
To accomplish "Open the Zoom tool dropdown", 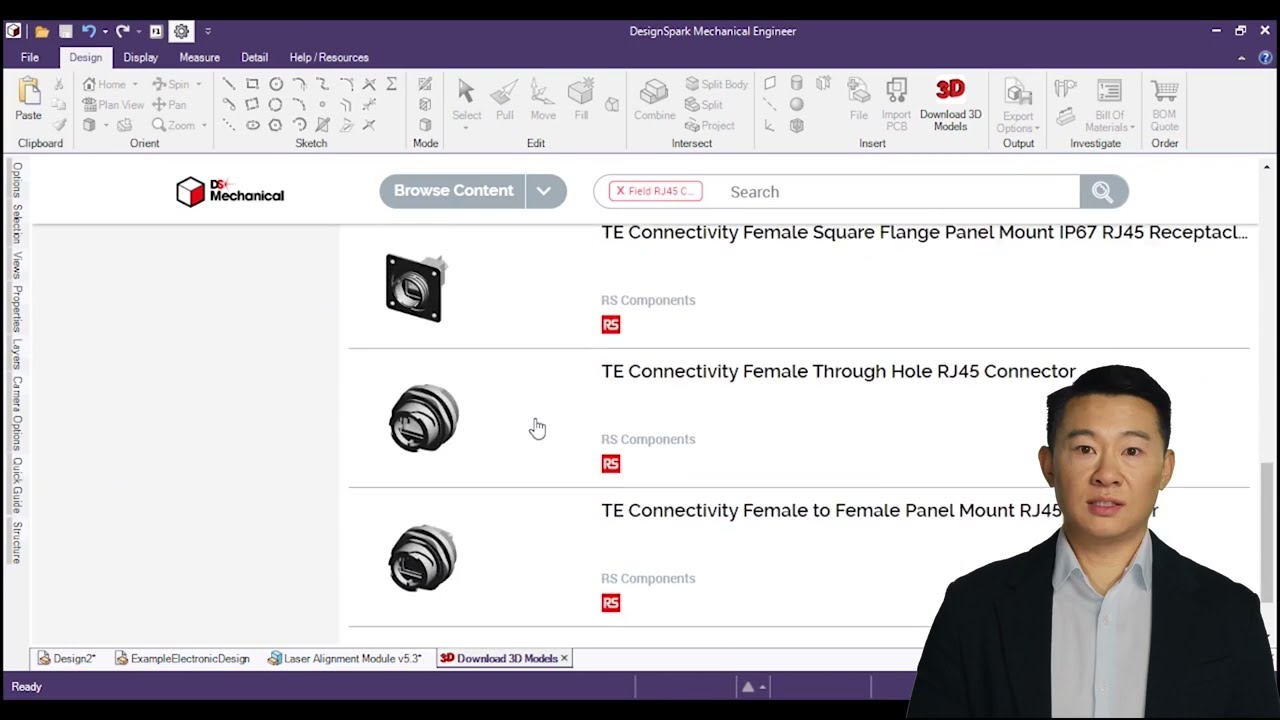I will (204, 125).
